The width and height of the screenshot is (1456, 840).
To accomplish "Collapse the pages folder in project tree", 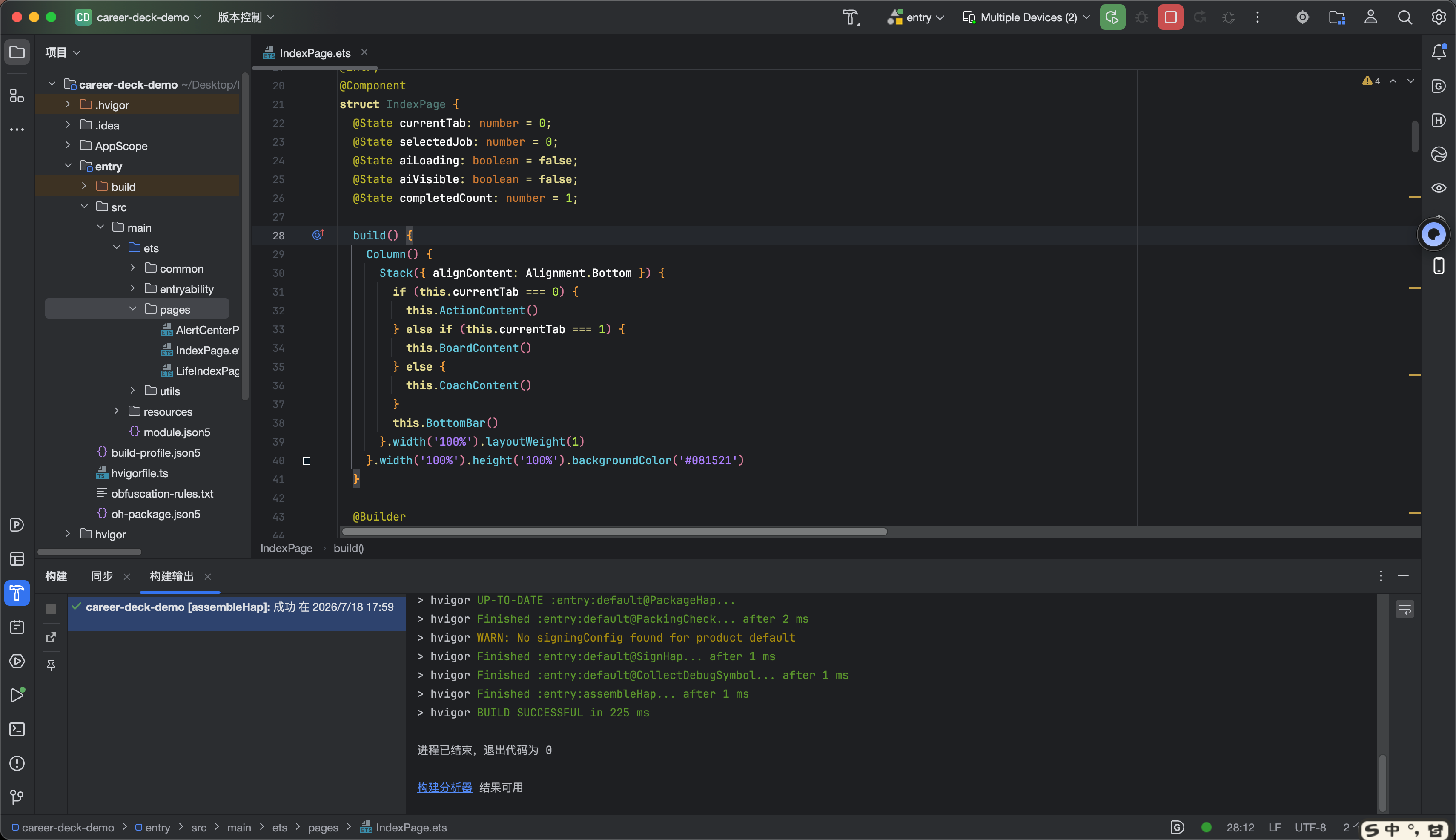I will [x=133, y=309].
